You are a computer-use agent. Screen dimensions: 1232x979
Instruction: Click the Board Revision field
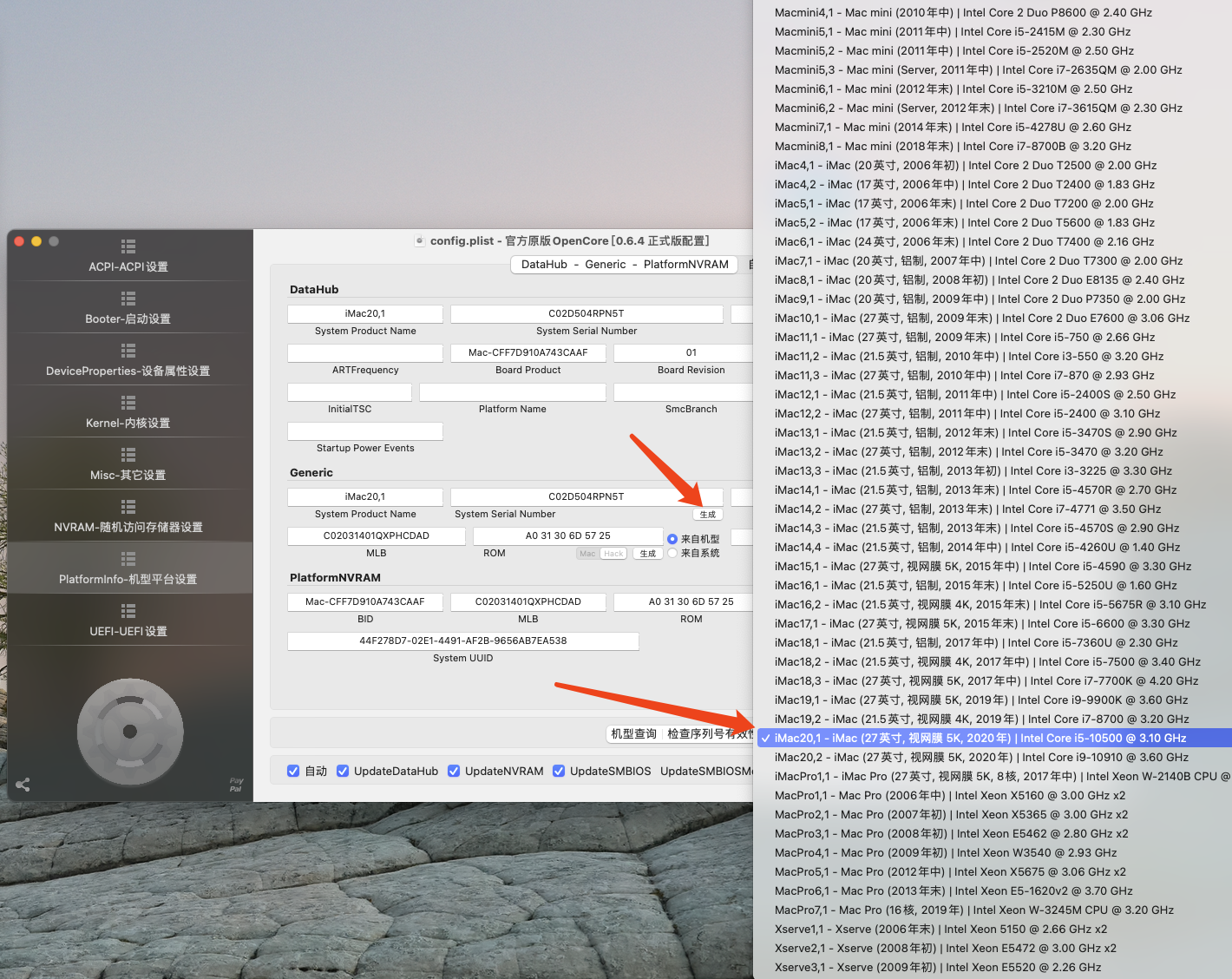click(x=684, y=352)
